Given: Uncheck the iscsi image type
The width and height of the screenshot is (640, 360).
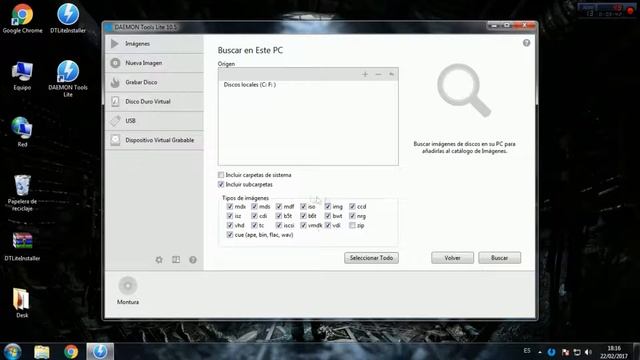Looking at the screenshot, I should coord(279,225).
